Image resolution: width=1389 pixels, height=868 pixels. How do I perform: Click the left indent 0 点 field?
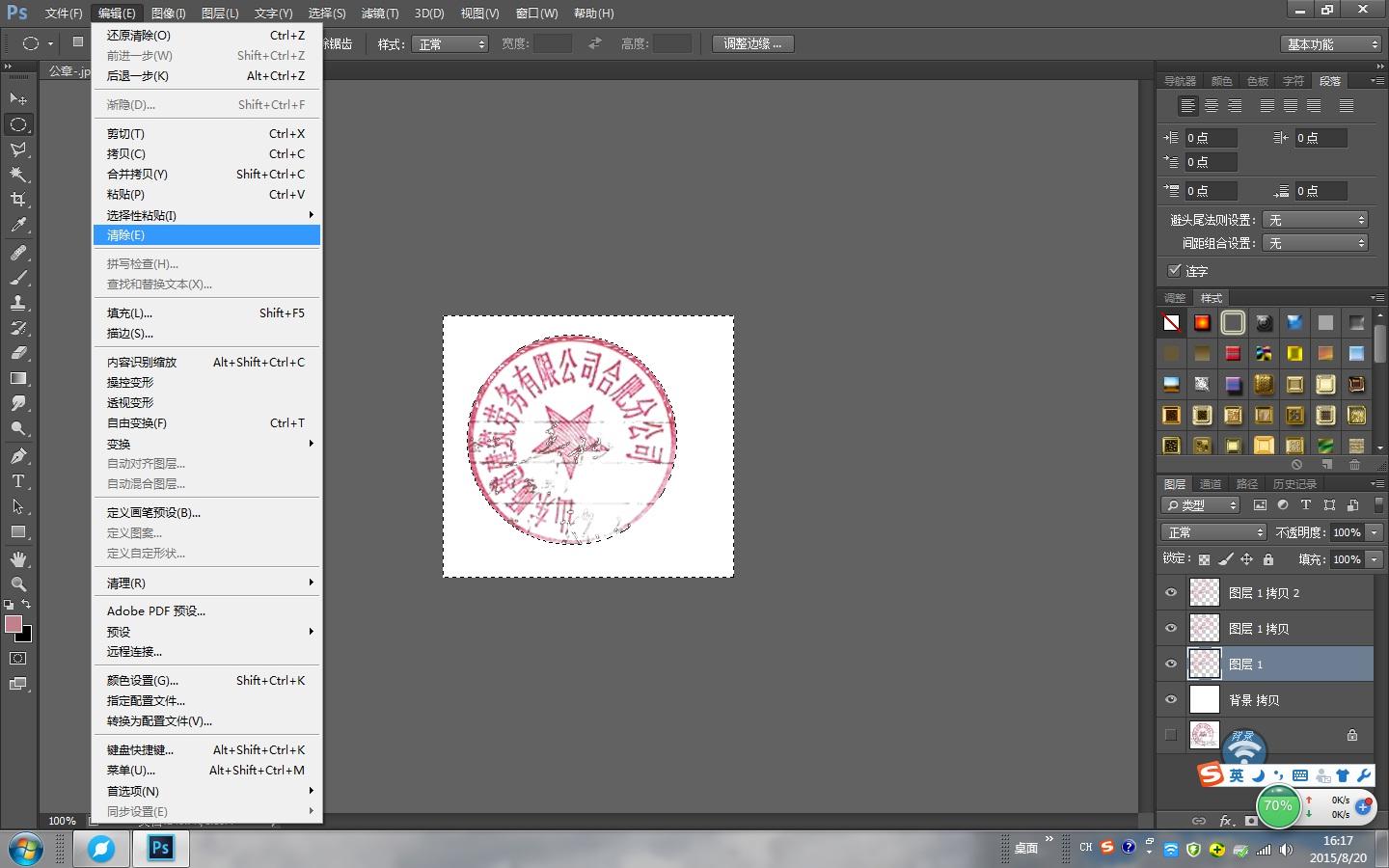pyautogui.click(x=1211, y=138)
